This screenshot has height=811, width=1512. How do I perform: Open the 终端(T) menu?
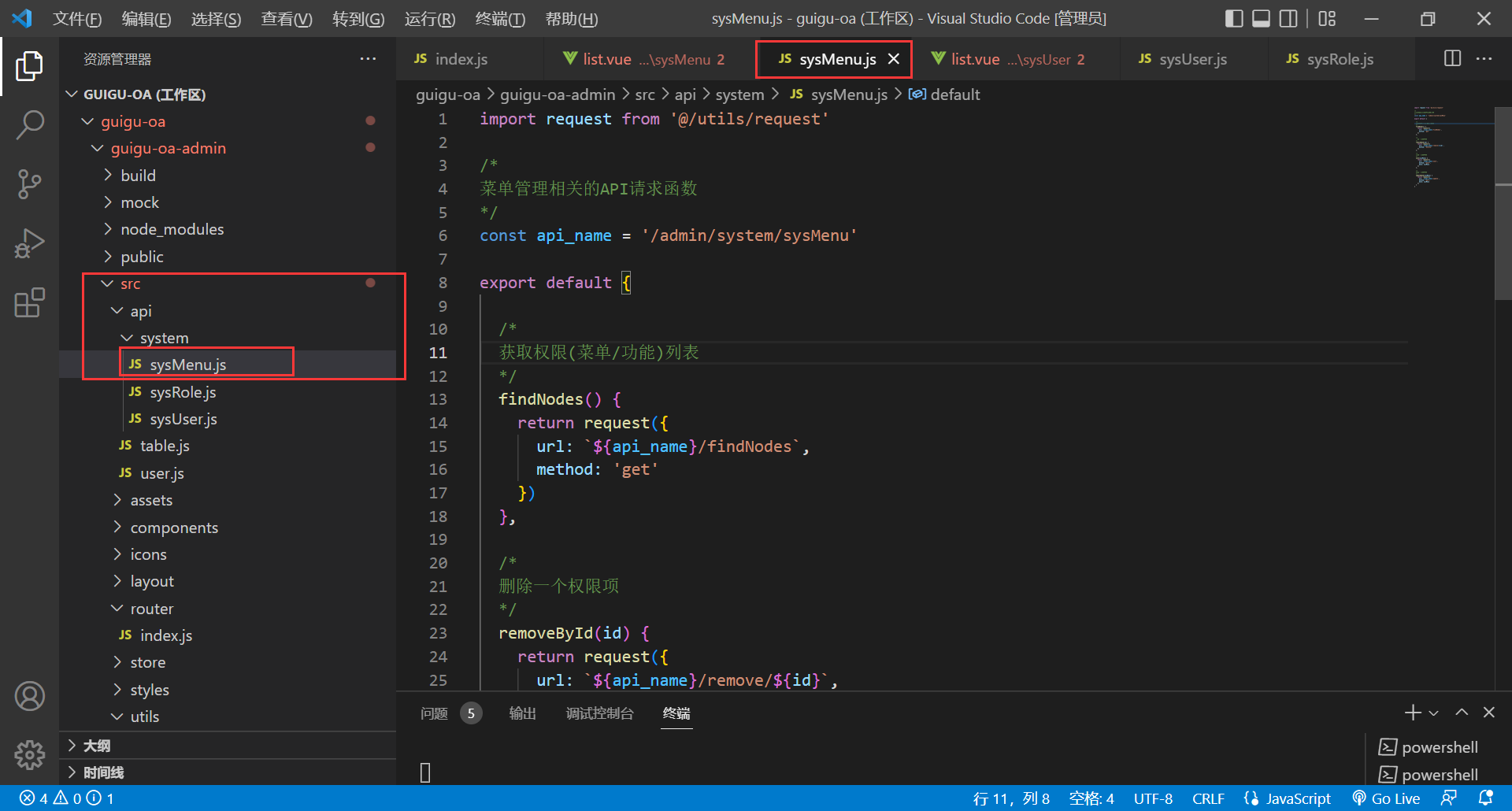click(x=500, y=19)
